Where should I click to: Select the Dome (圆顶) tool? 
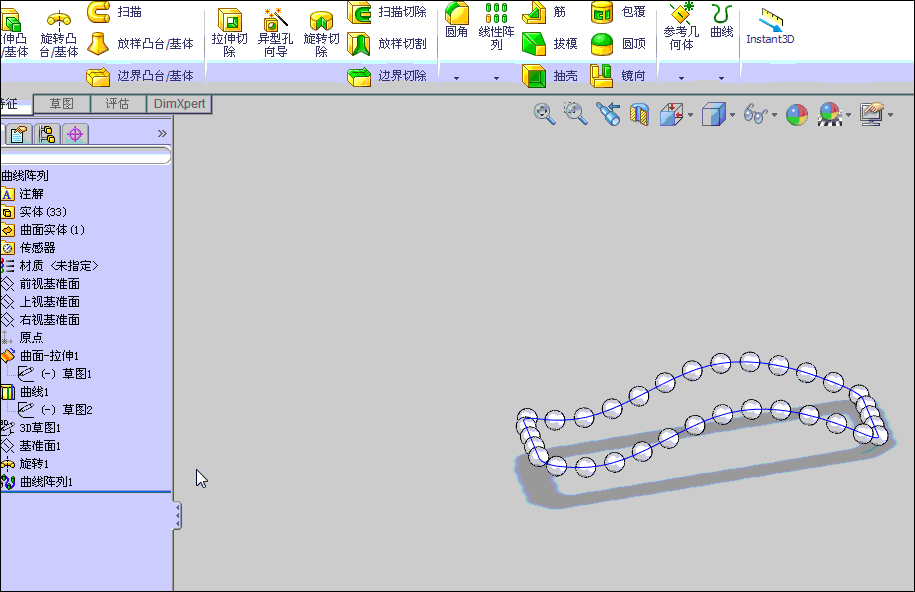click(x=618, y=44)
